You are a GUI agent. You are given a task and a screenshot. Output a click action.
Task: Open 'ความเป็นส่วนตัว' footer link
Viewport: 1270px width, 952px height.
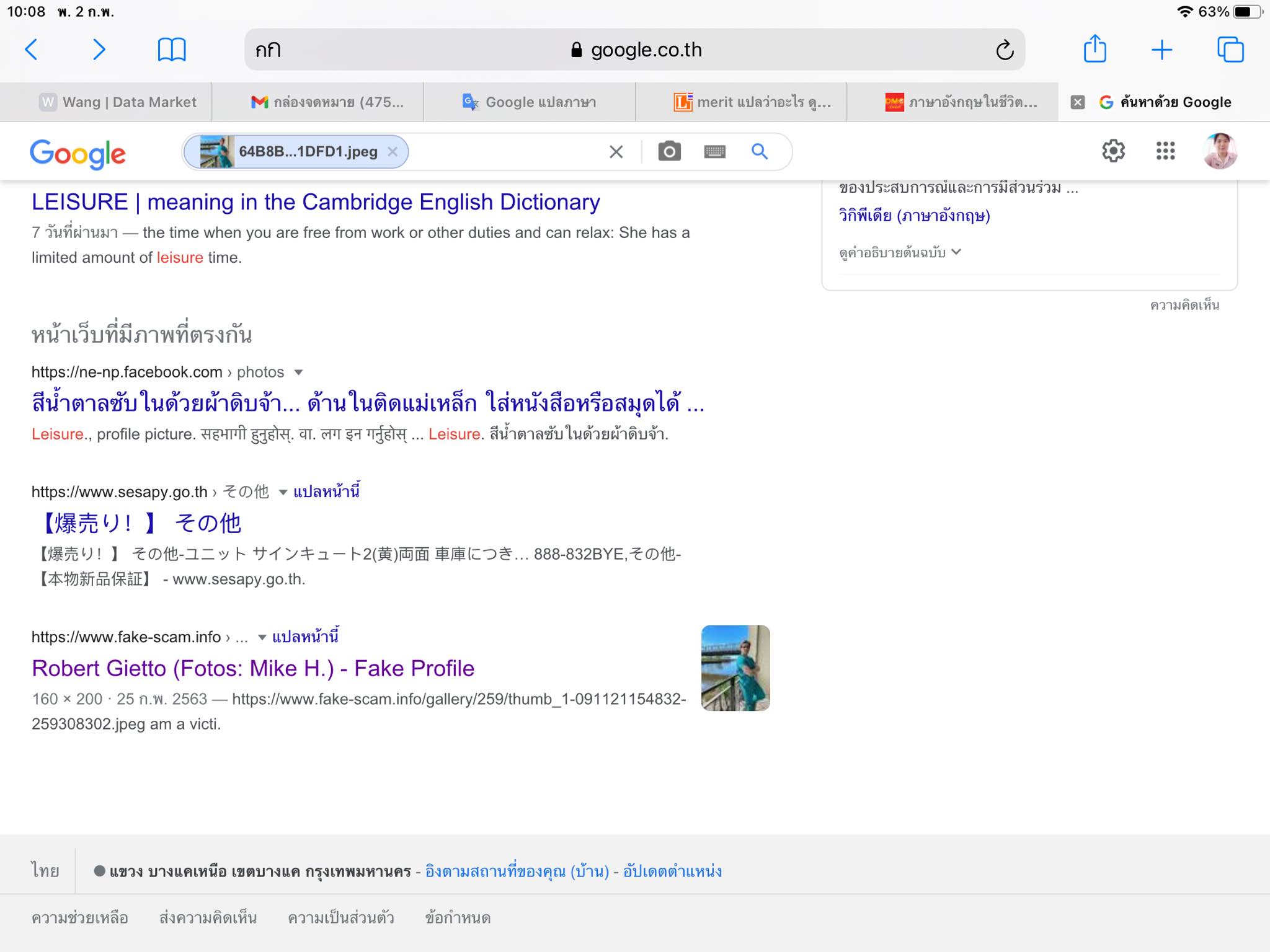click(x=341, y=918)
